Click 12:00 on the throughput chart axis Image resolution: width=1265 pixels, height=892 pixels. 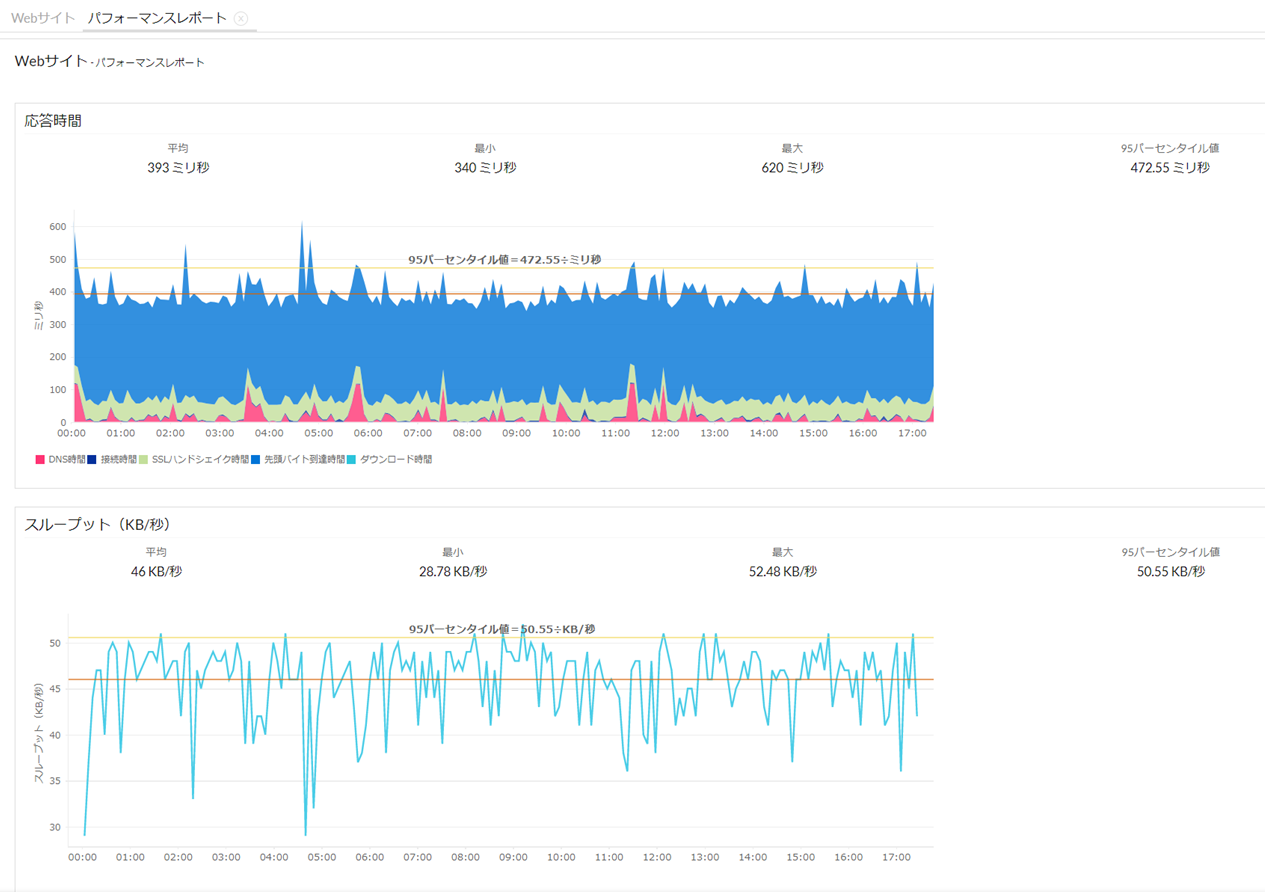tap(657, 857)
